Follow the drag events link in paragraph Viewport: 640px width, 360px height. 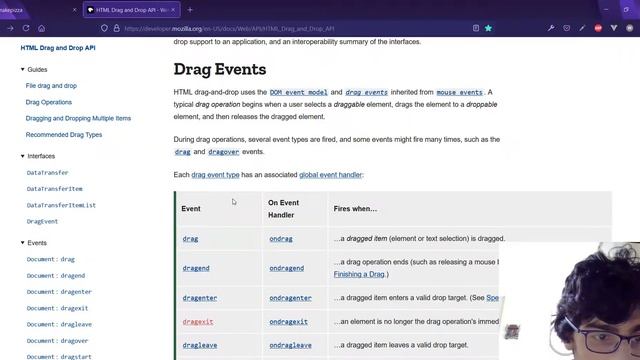[367, 93]
